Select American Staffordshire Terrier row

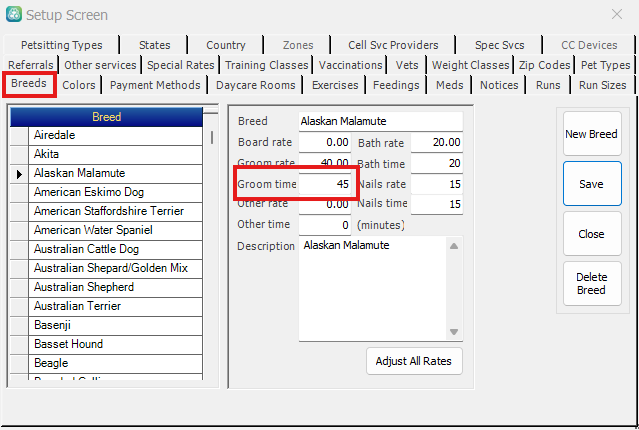click(x=115, y=212)
